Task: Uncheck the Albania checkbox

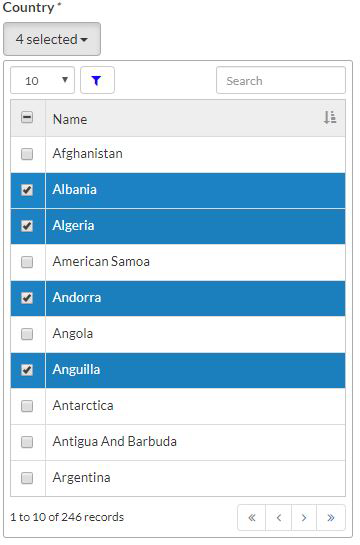Action: coord(27,190)
